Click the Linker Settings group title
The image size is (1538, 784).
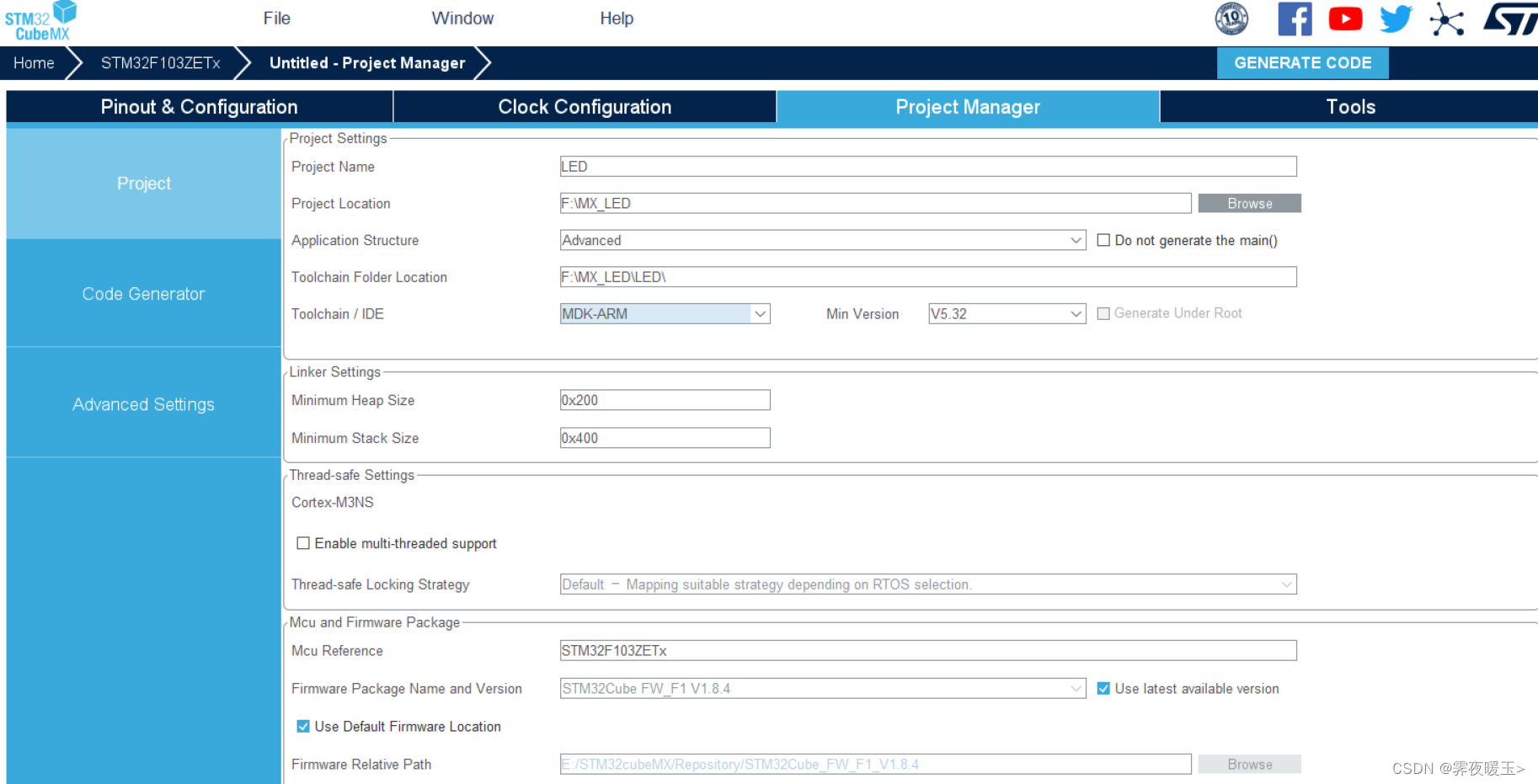pos(335,372)
